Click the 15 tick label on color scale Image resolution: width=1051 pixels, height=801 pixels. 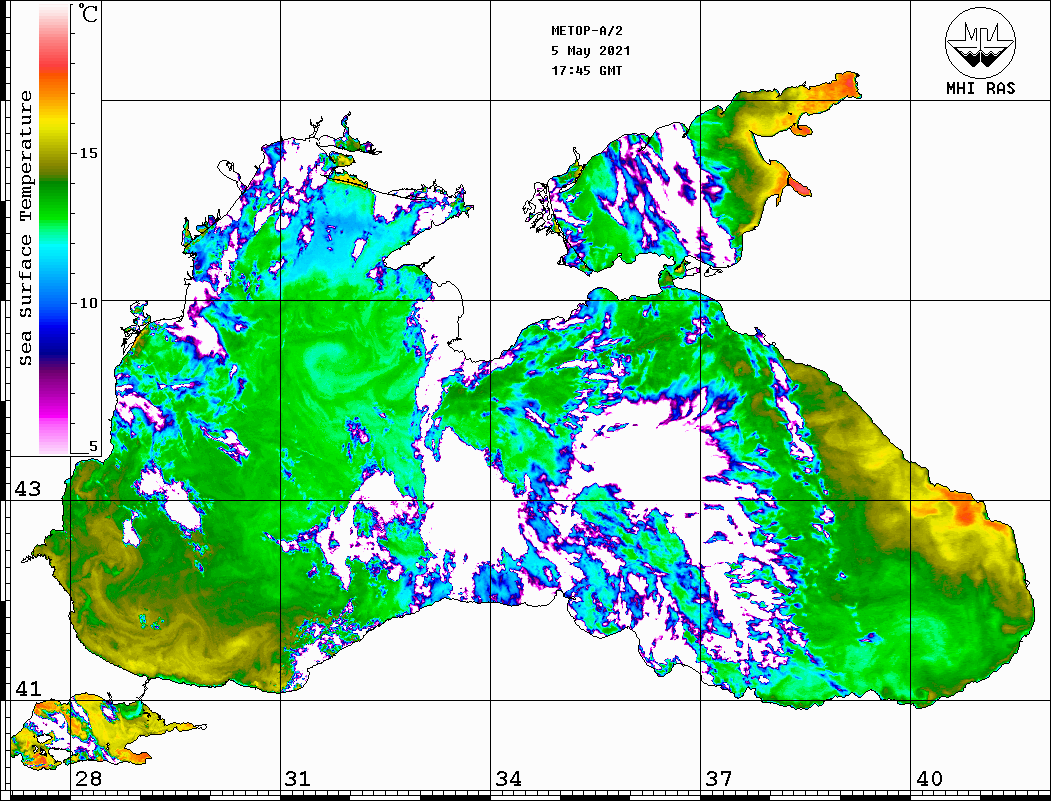(88, 153)
